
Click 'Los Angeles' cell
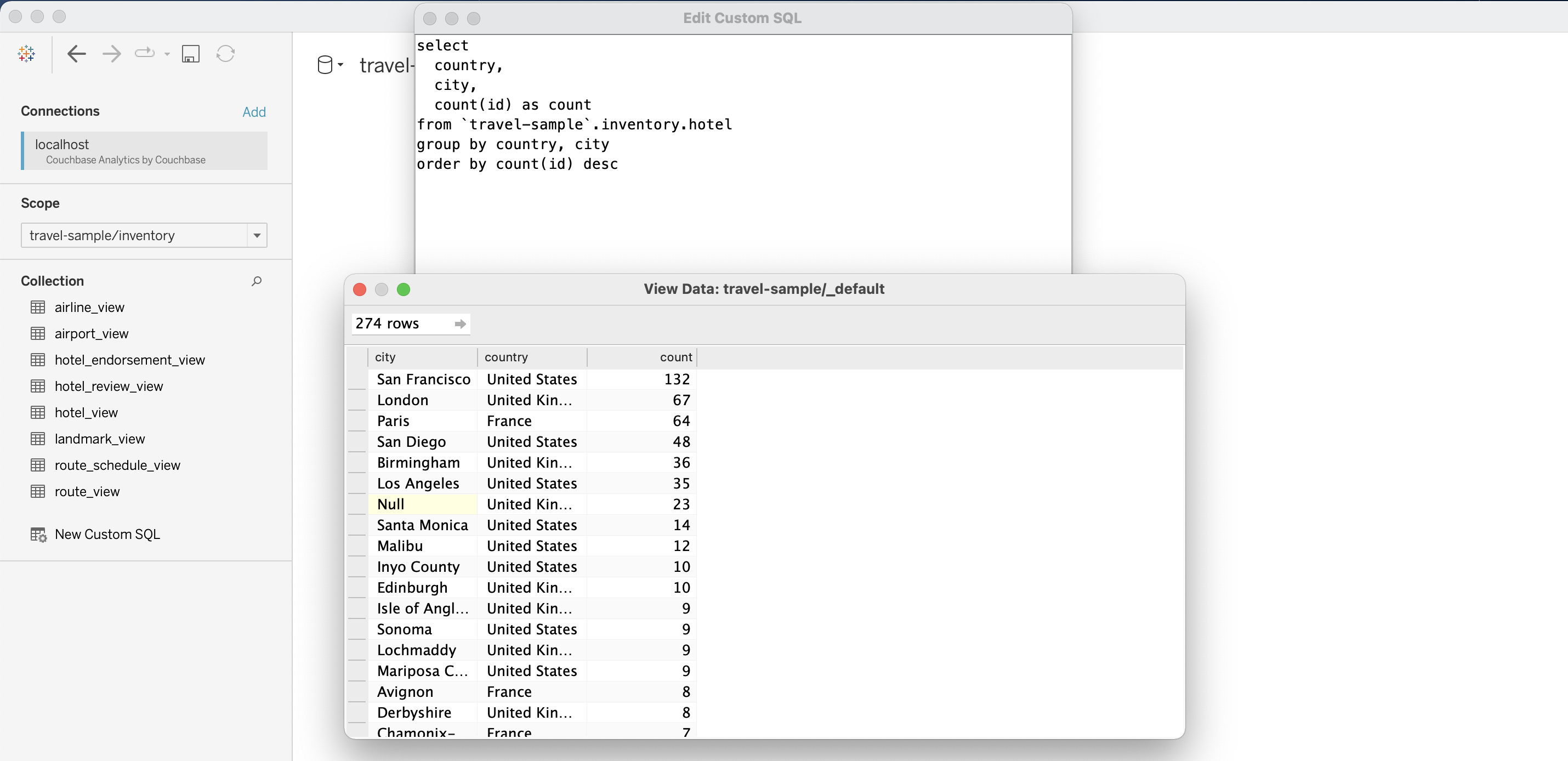[x=423, y=484]
